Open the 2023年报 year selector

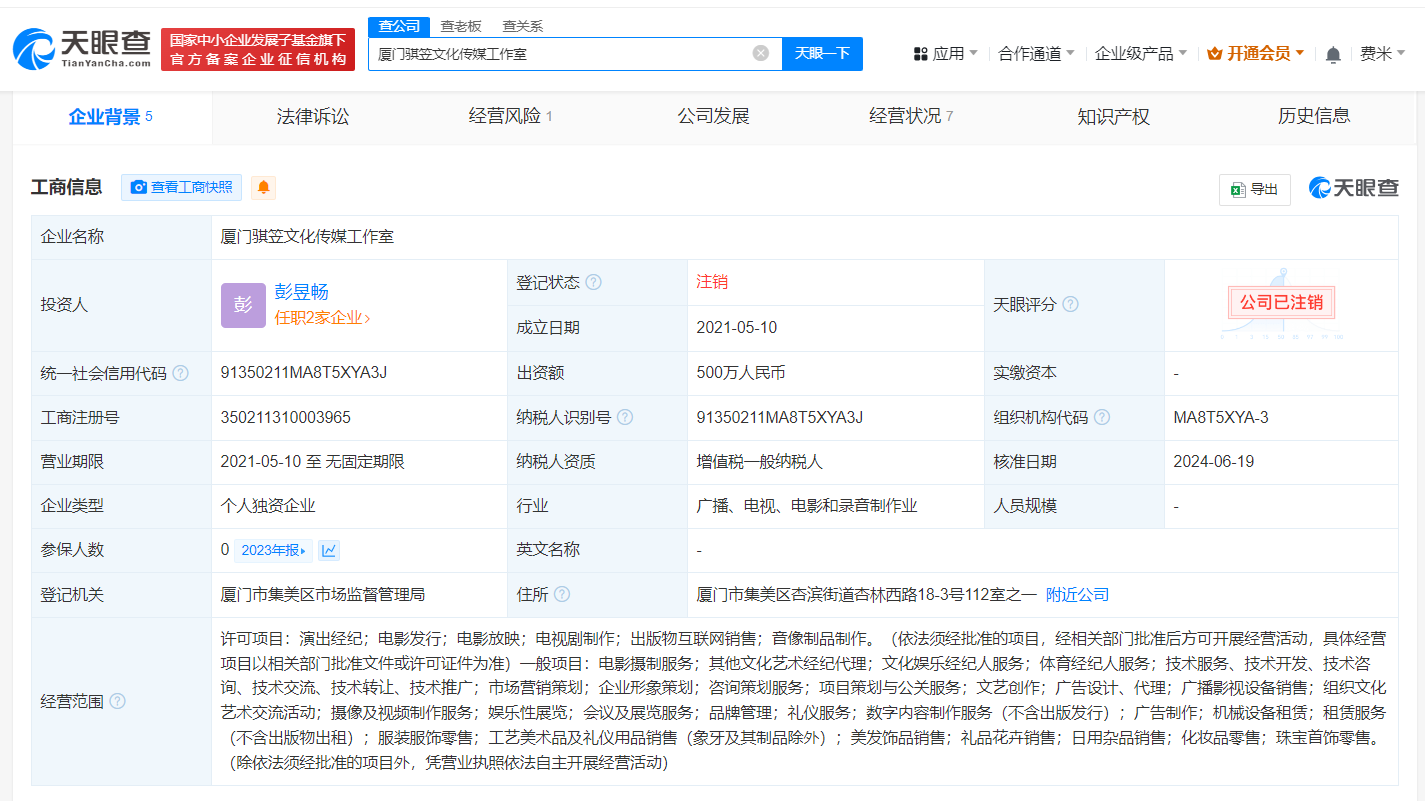(x=274, y=550)
